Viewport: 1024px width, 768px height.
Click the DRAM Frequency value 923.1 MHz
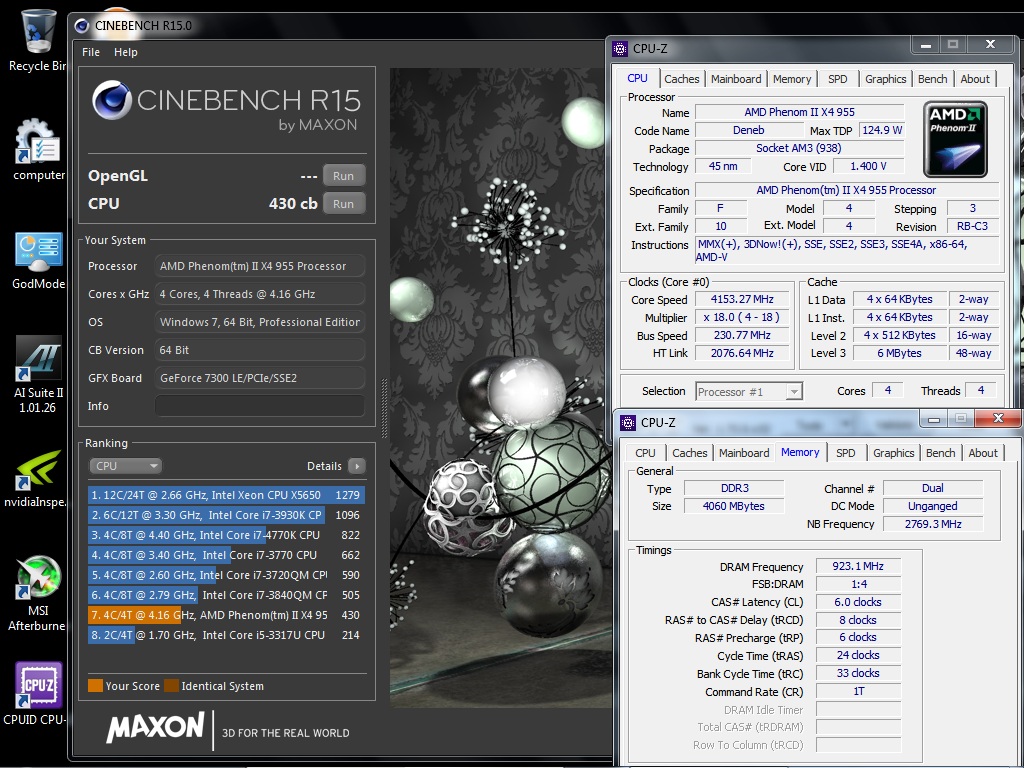point(858,566)
